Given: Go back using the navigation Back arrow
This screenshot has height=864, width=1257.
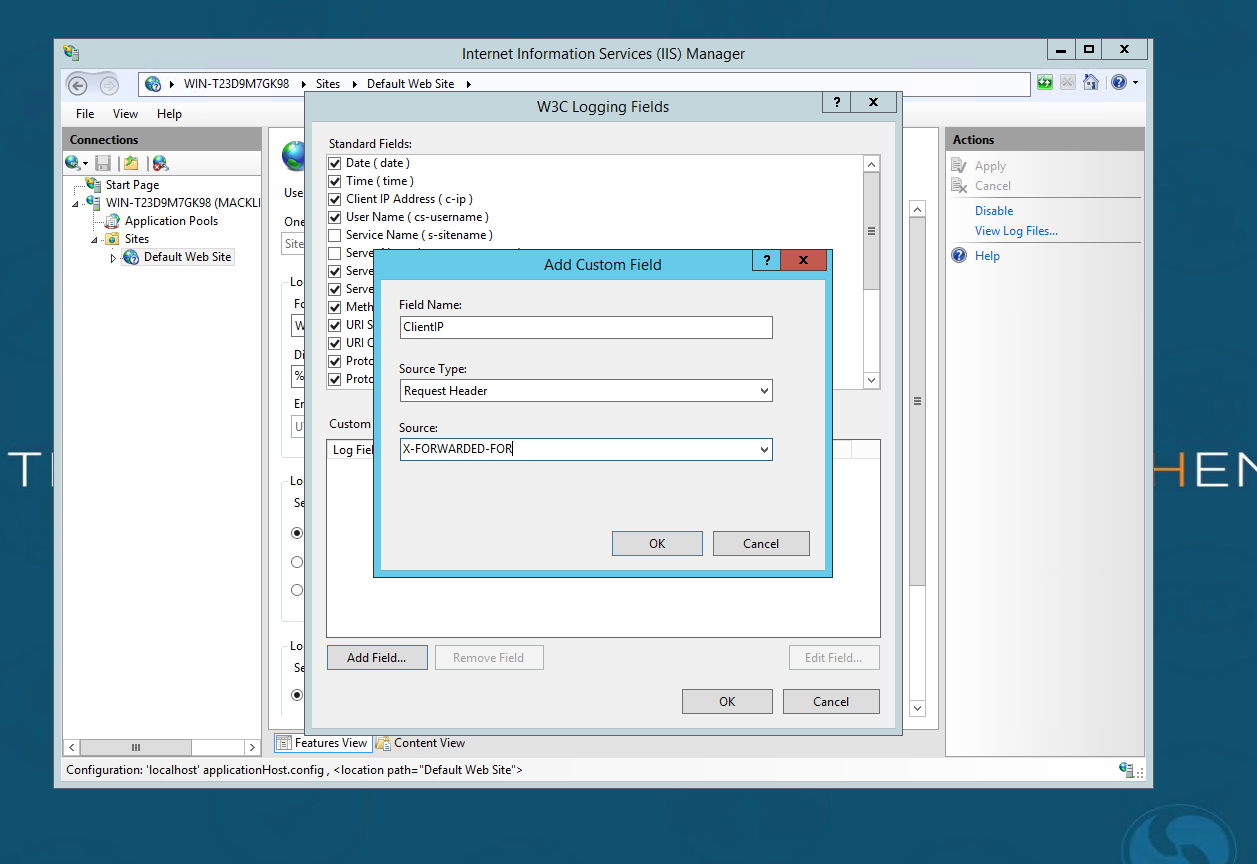Looking at the screenshot, I should 77,85.
